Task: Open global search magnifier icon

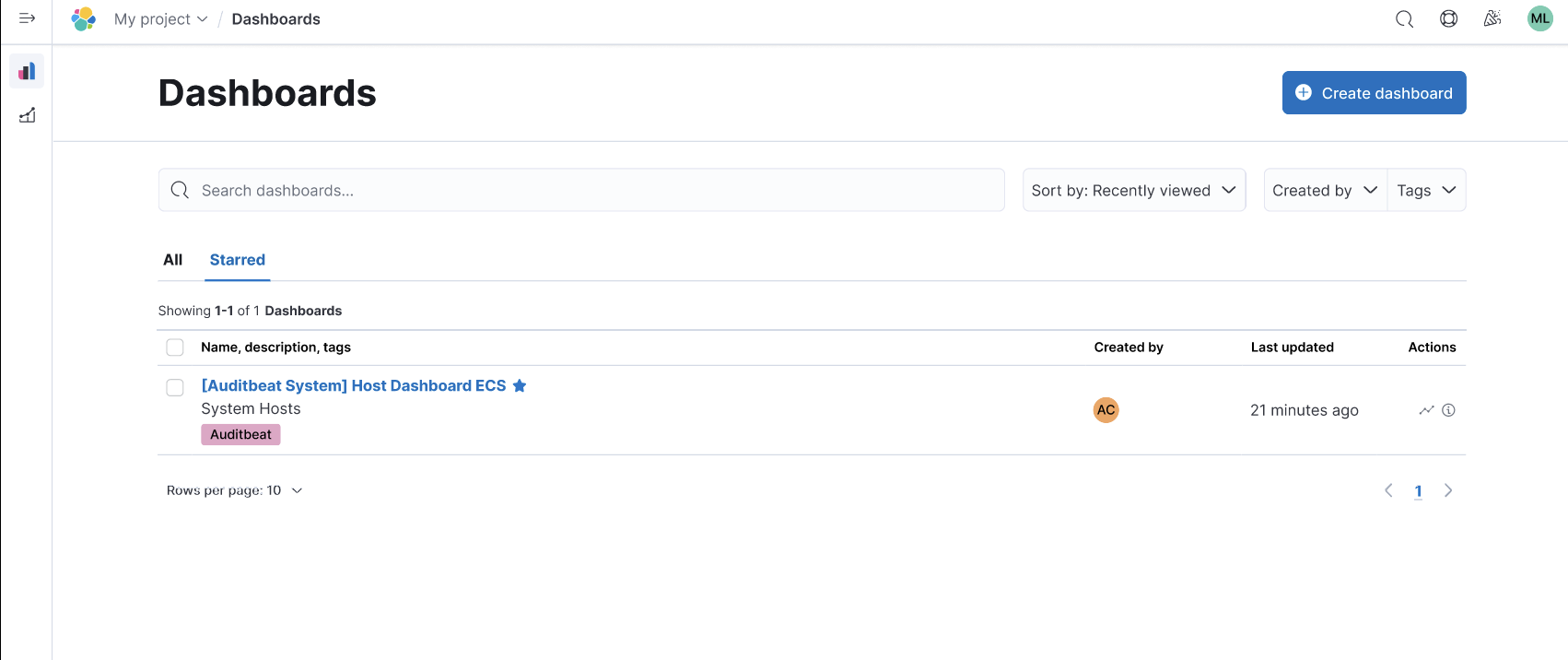Action: pyautogui.click(x=1404, y=19)
